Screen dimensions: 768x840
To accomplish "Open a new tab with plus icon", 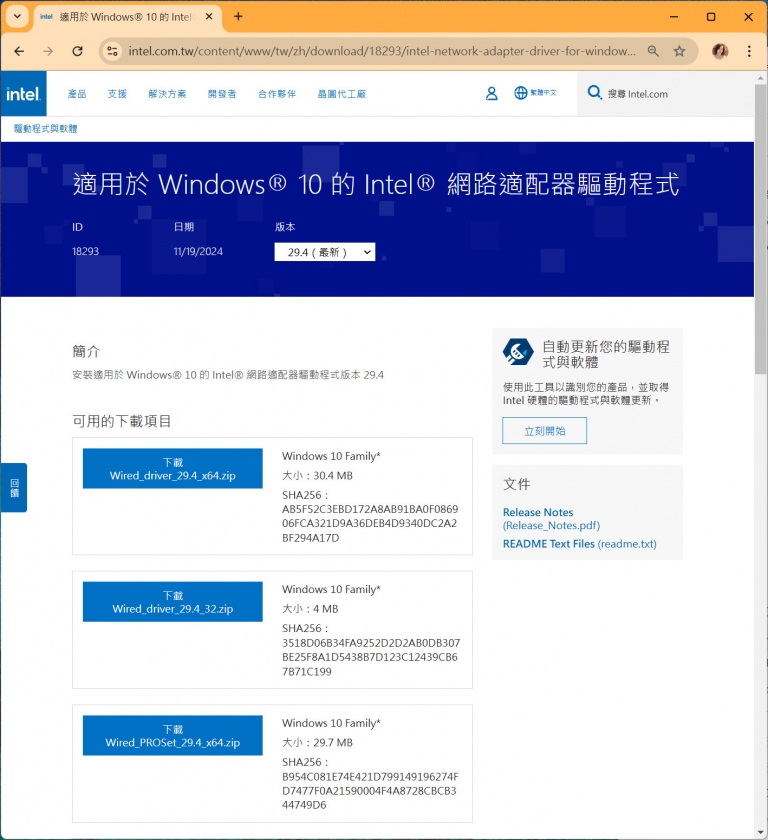I will (x=238, y=17).
